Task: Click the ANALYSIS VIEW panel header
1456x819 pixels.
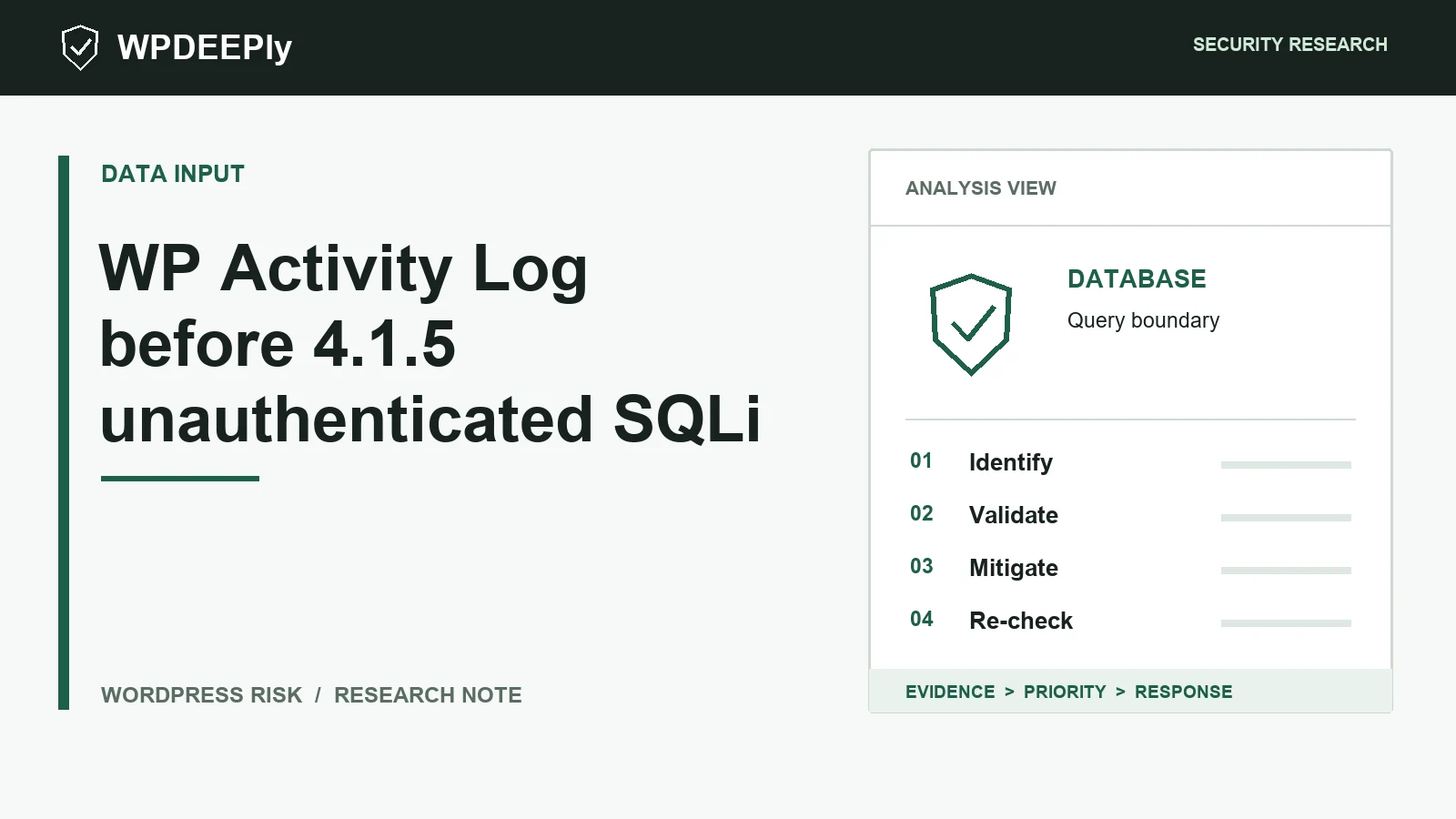Action: click(981, 188)
